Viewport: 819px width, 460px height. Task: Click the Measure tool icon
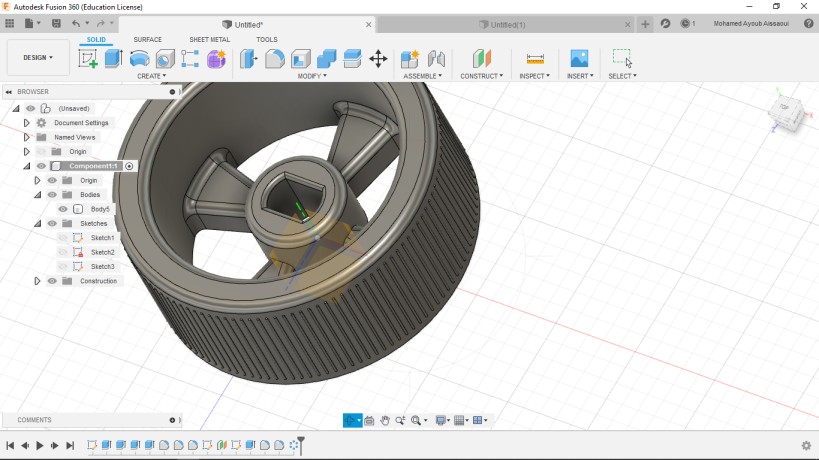click(535, 58)
